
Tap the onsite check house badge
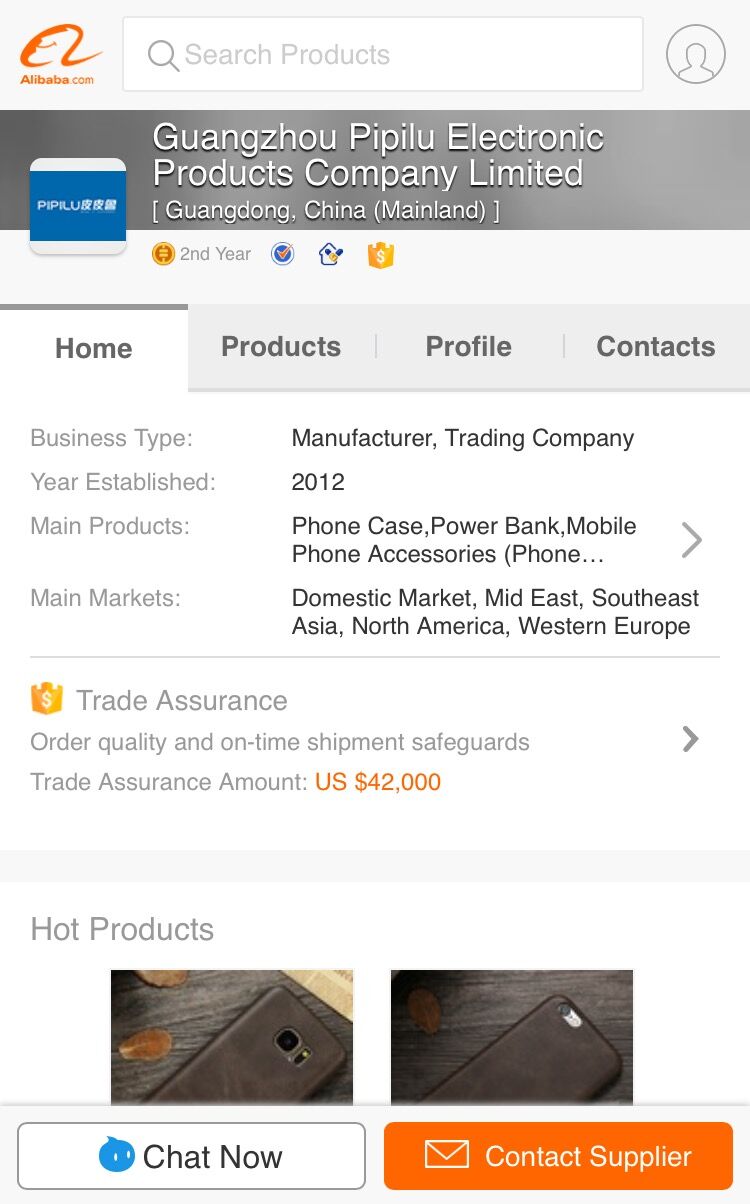pos(331,254)
